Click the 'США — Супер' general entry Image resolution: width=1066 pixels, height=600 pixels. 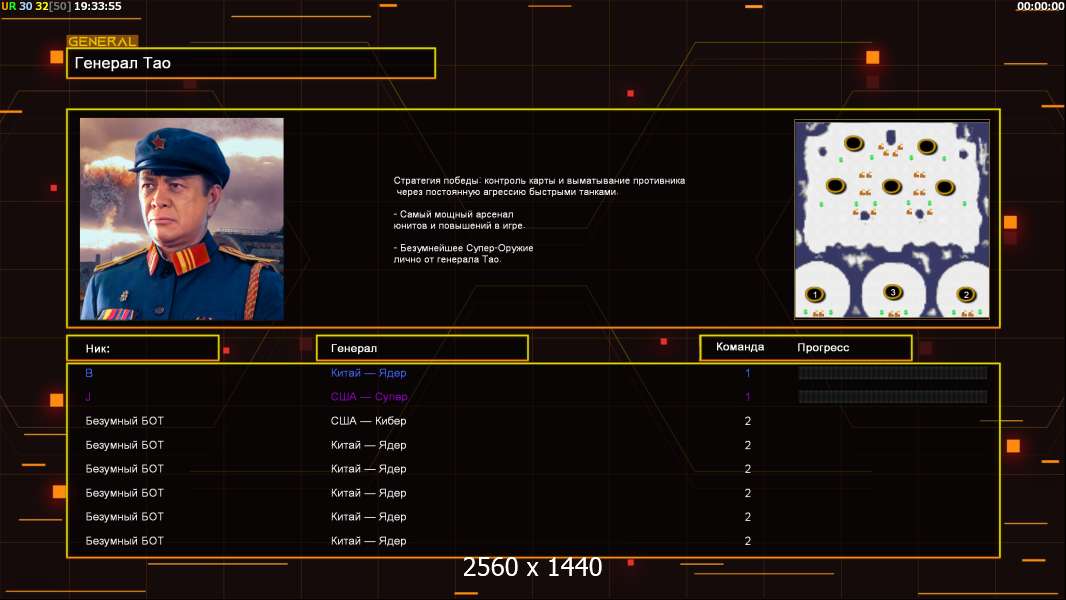tap(369, 397)
